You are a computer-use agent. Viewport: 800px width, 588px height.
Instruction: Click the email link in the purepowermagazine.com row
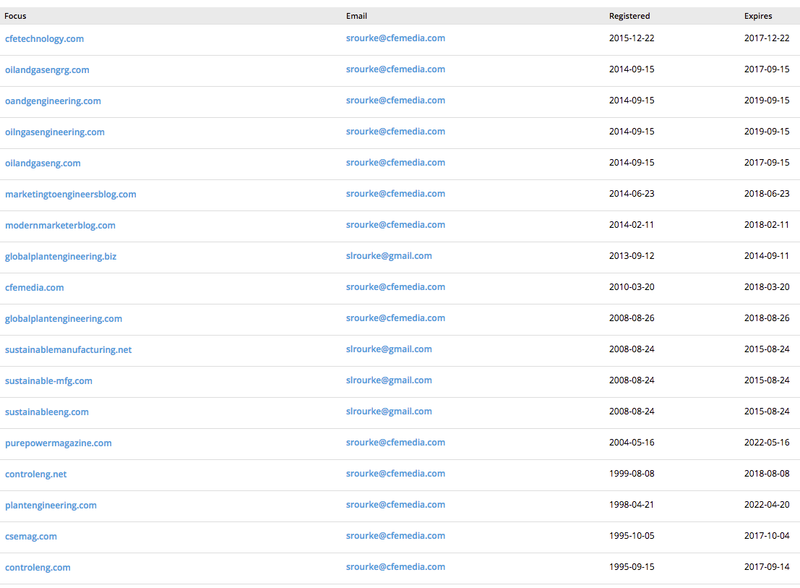pyautogui.click(x=395, y=443)
